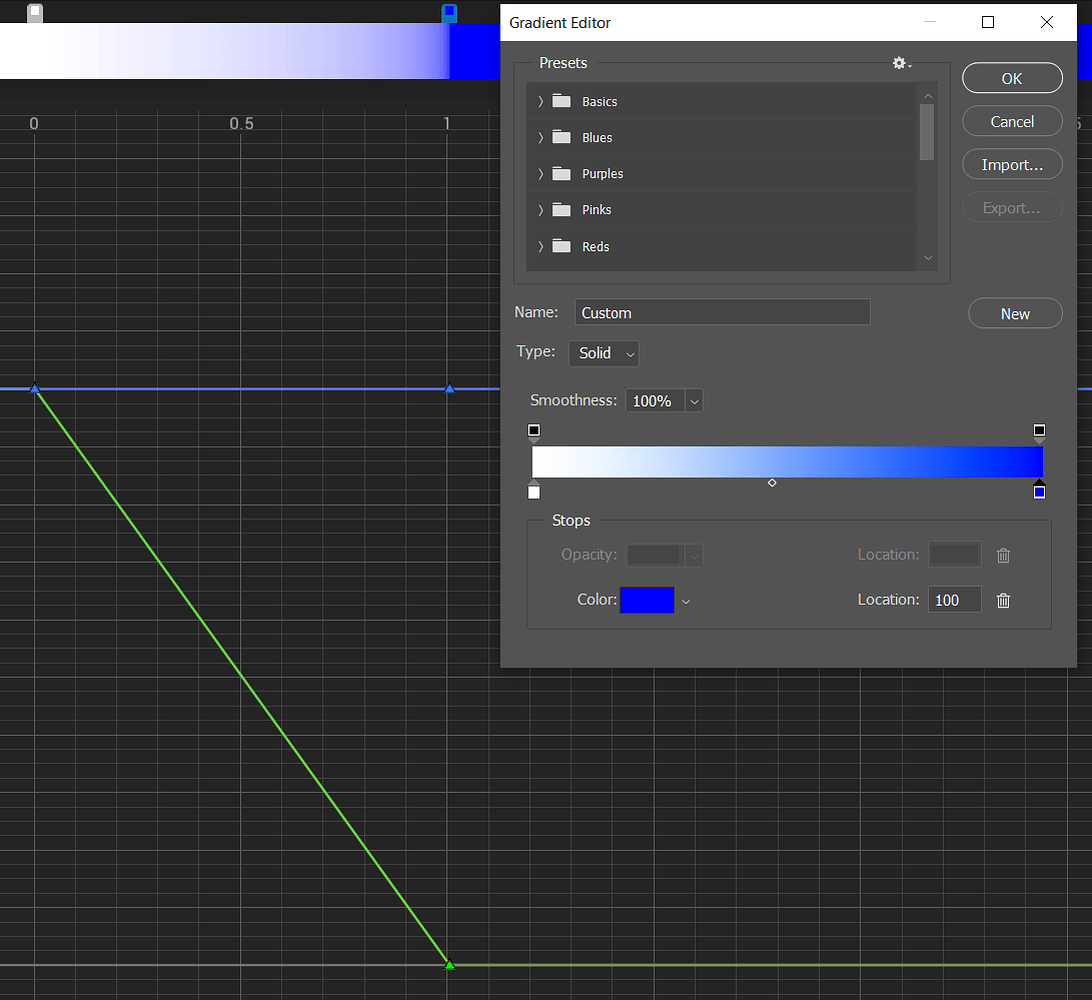Viewport: 1092px width, 1000px height.
Task: Click the Pinks preset folder icon
Action: 561,209
